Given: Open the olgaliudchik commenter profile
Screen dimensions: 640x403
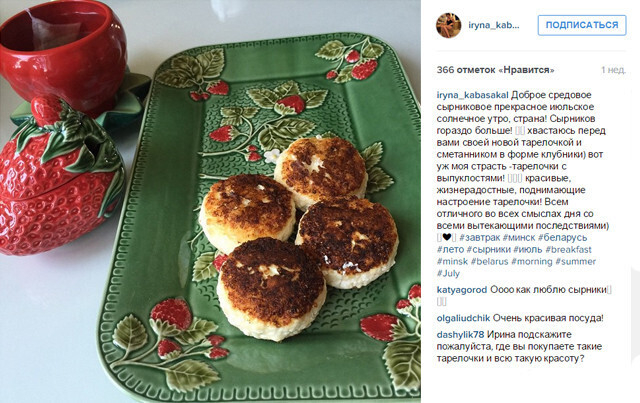Looking at the screenshot, I should [463, 318].
